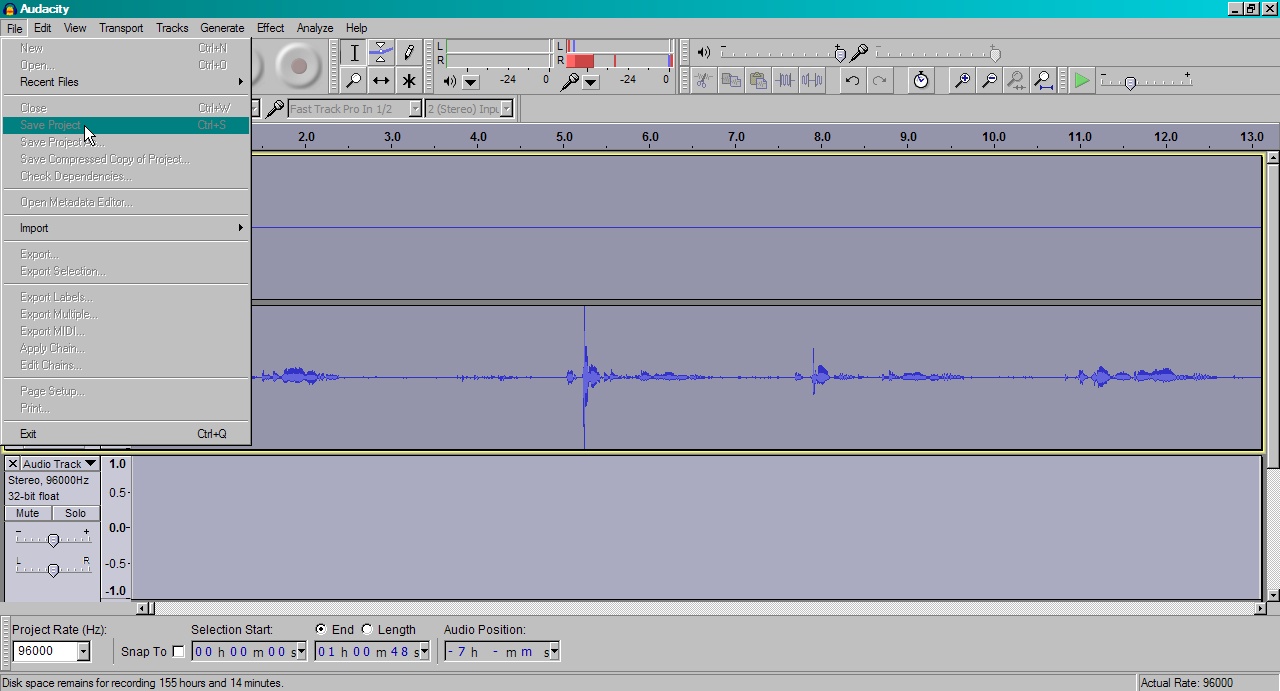Select the Envelope tool
Image resolution: width=1280 pixels, height=691 pixels.
coord(381,53)
